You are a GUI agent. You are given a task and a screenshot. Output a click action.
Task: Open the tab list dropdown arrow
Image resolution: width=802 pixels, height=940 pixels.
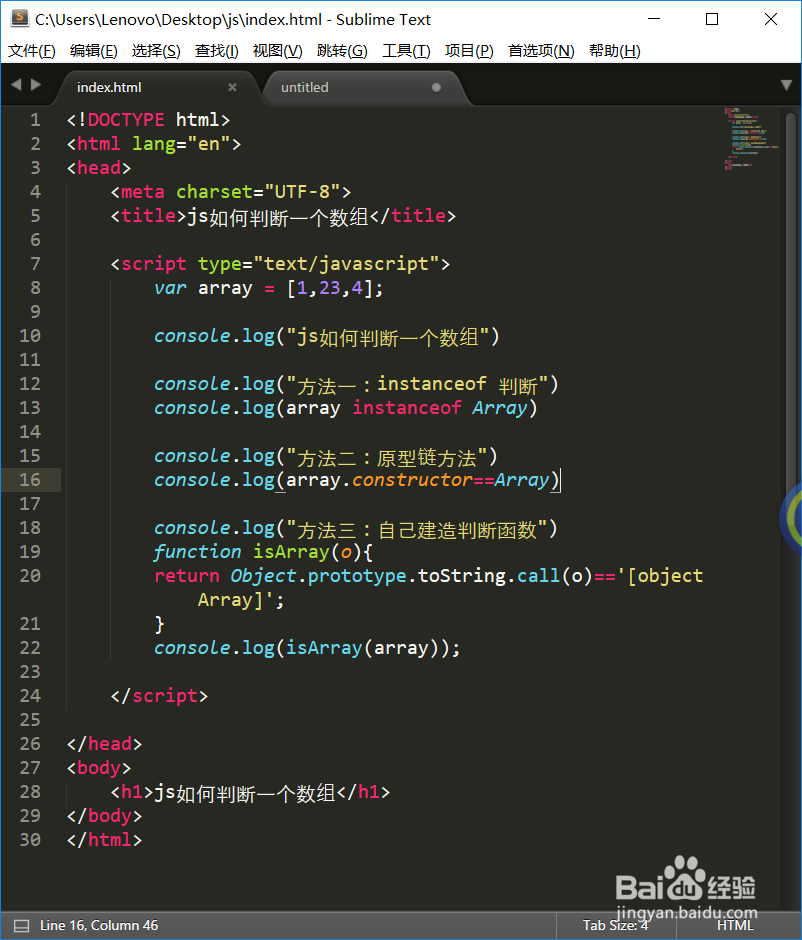pyautogui.click(x=786, y=85)
